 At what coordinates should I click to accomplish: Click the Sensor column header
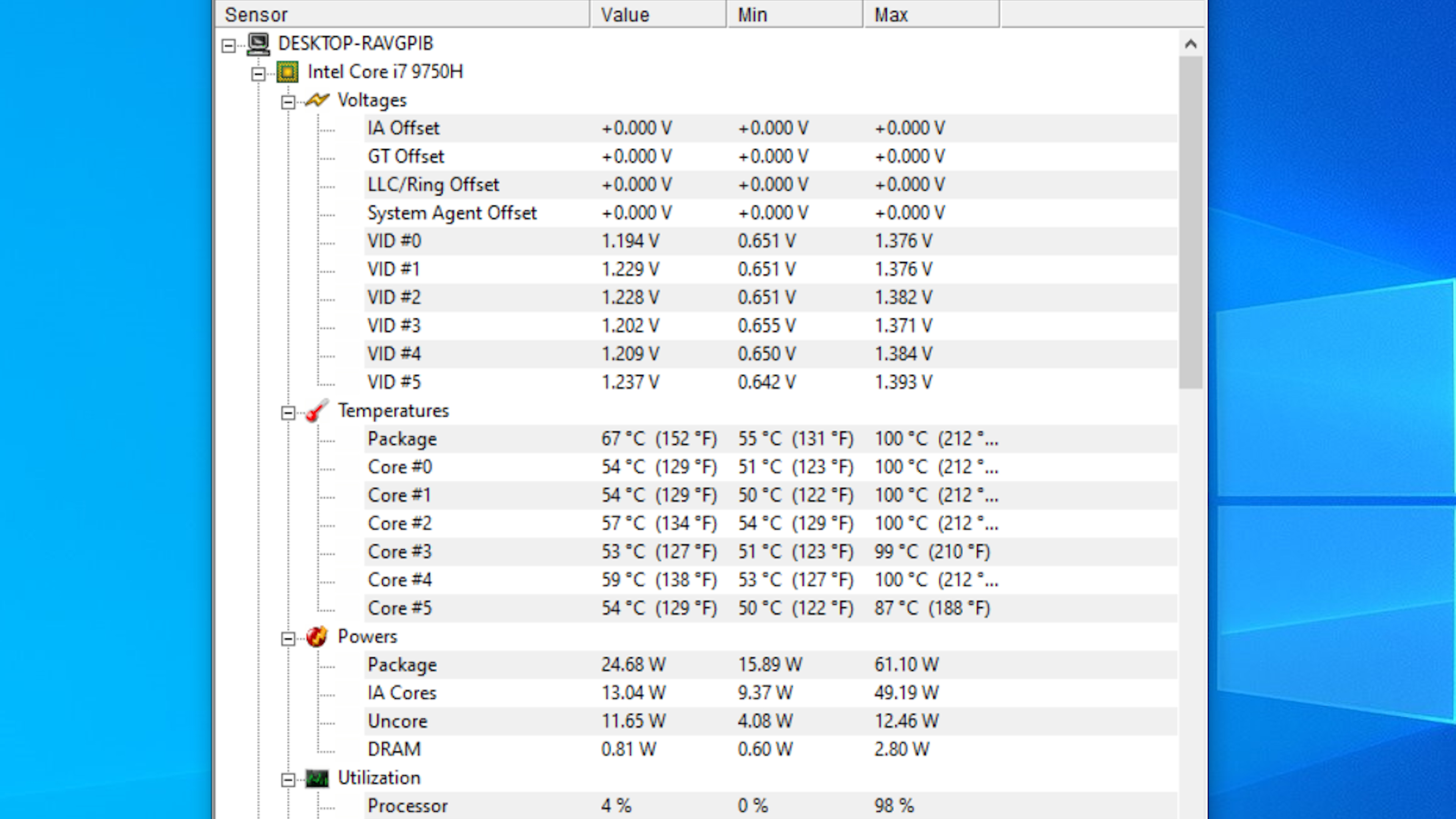coord(402,14)
